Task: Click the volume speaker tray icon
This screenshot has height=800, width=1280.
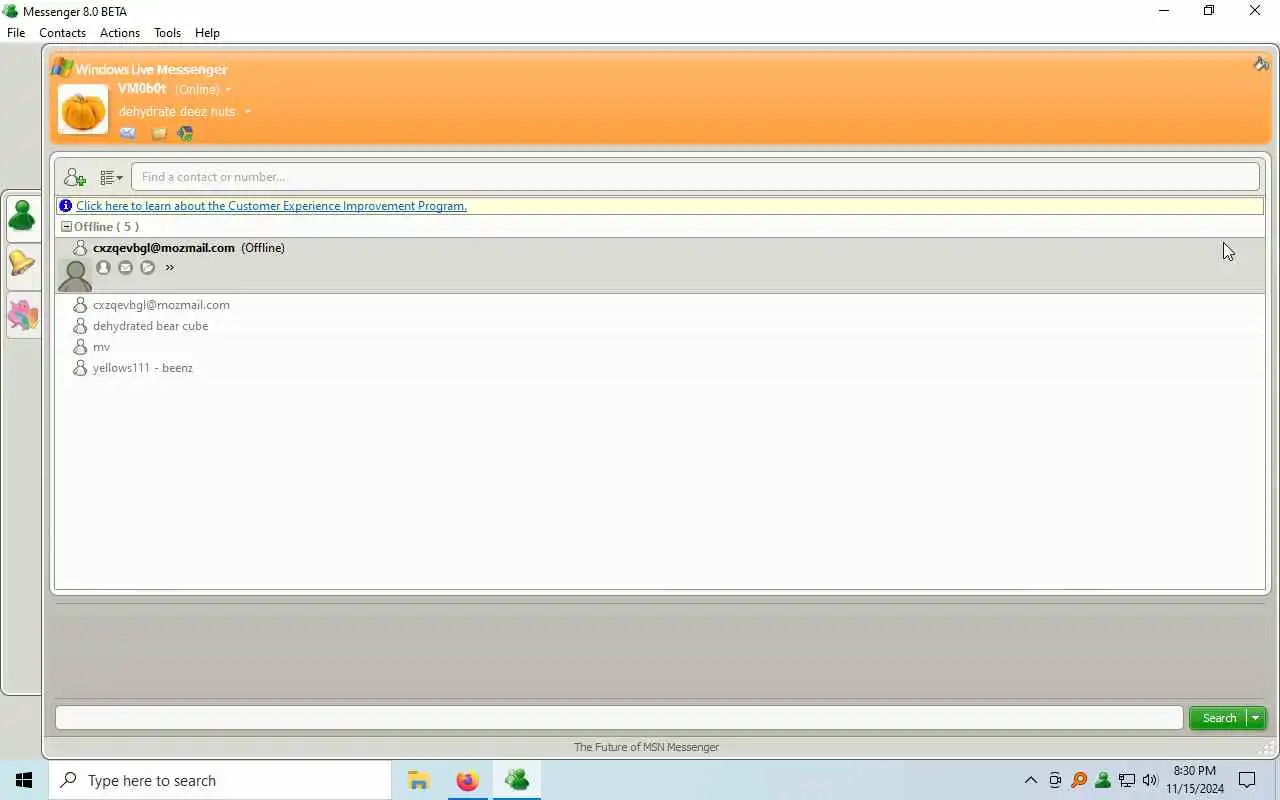Action: pos(1150,781)
